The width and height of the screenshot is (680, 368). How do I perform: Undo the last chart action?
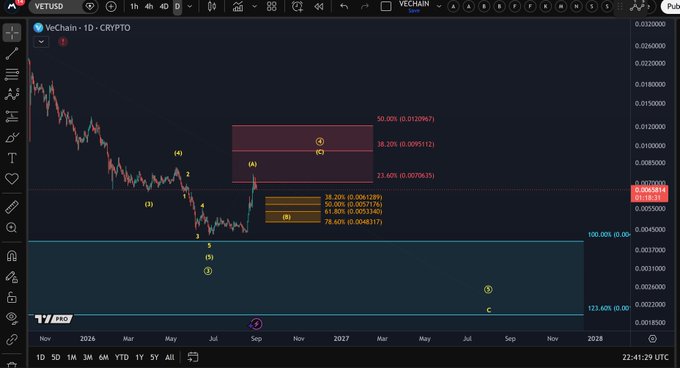click(344, 7)
